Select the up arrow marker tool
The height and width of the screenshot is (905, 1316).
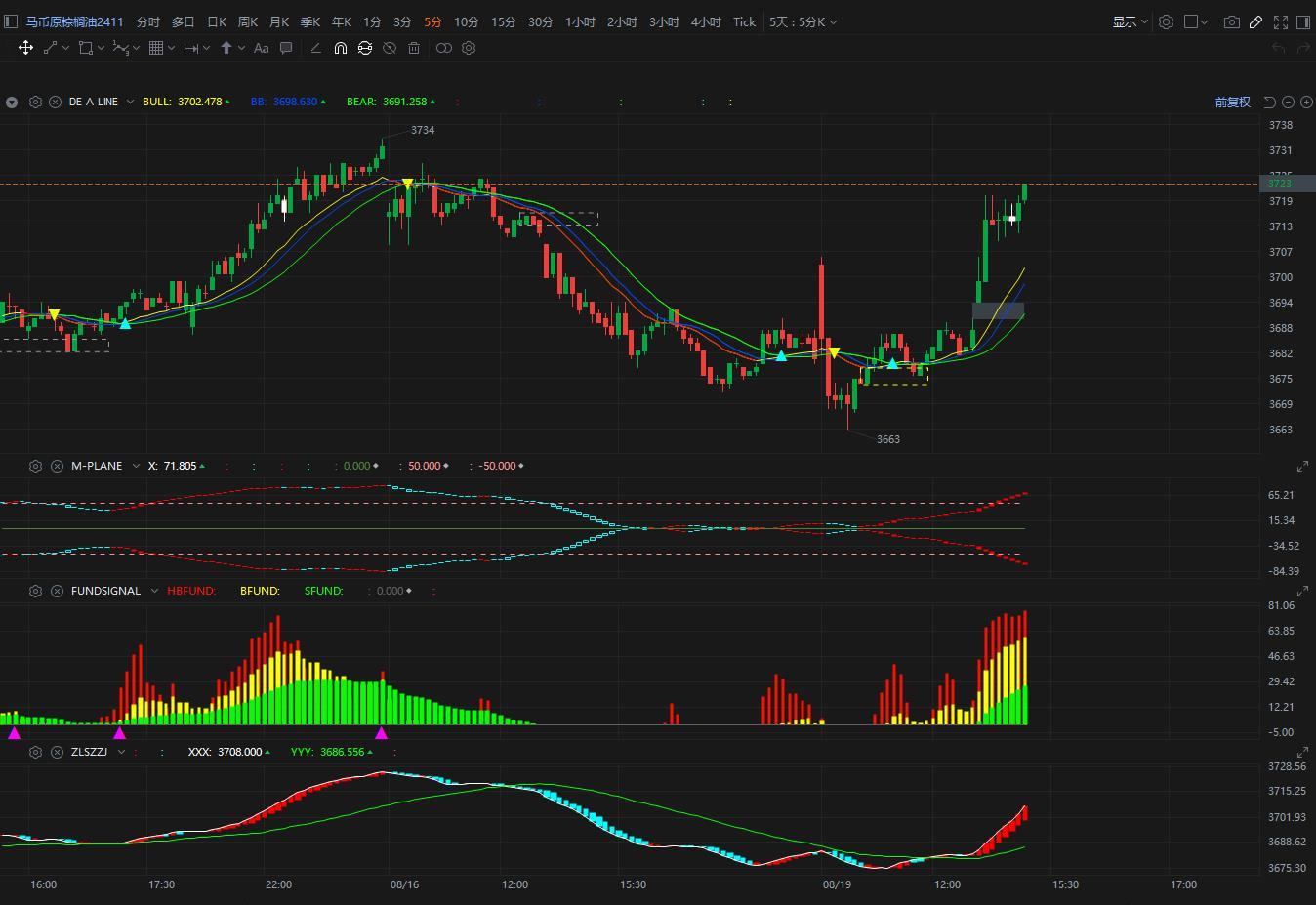[x=226, y=47]
